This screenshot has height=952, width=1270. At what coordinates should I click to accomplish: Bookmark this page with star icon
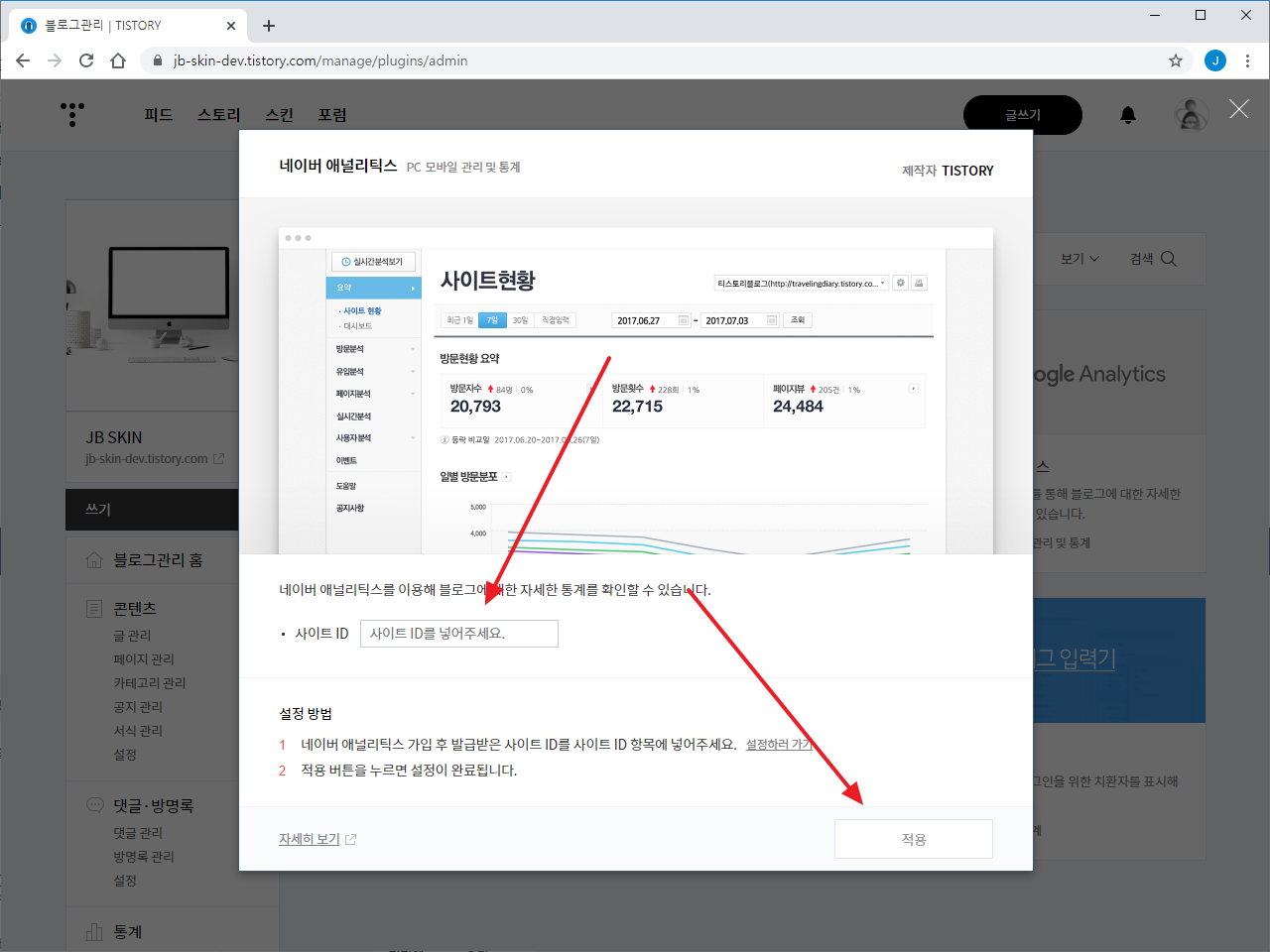tap(1176, 60)
